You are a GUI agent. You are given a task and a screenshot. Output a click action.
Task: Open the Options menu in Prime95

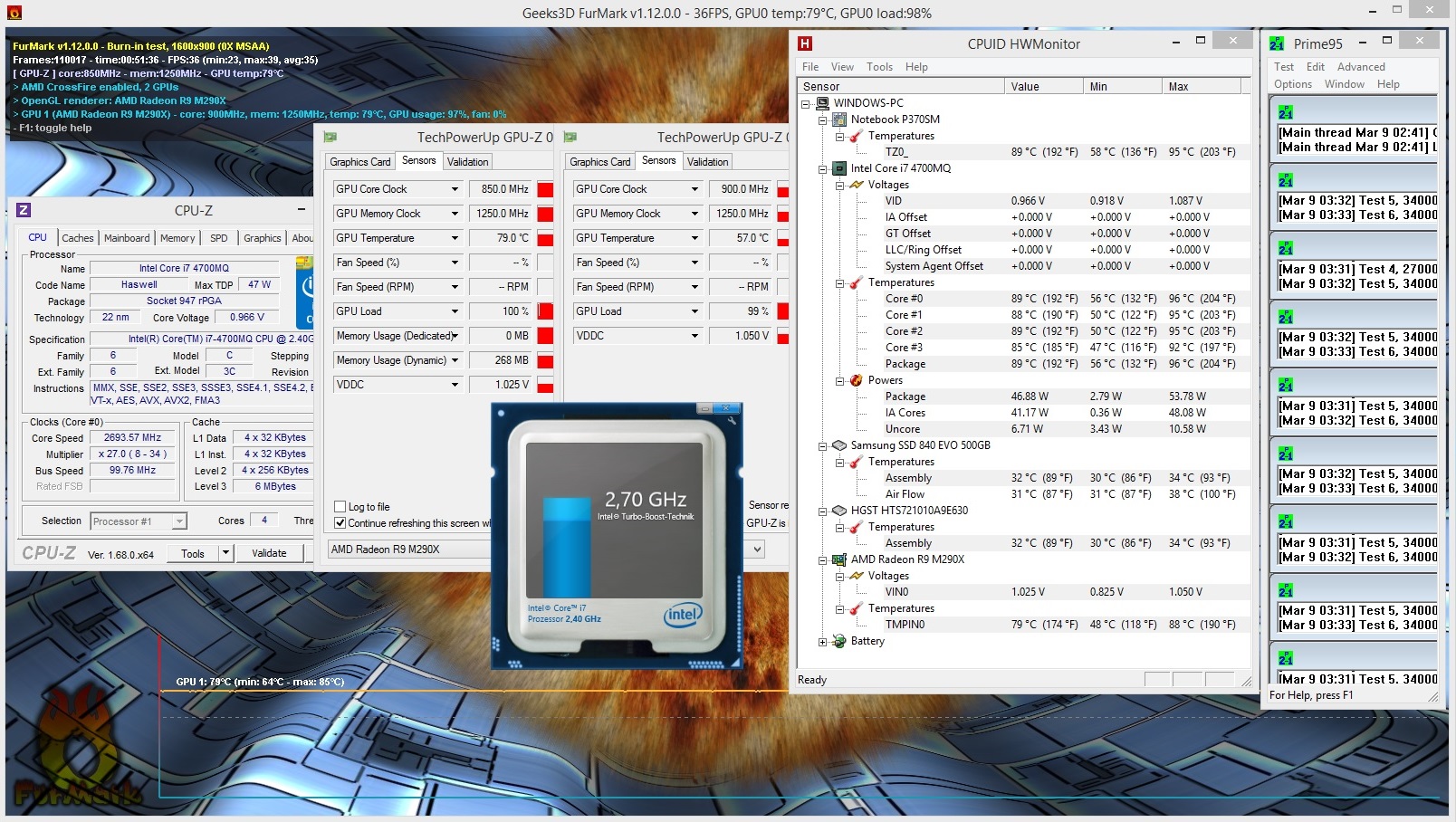[1293, 84]
